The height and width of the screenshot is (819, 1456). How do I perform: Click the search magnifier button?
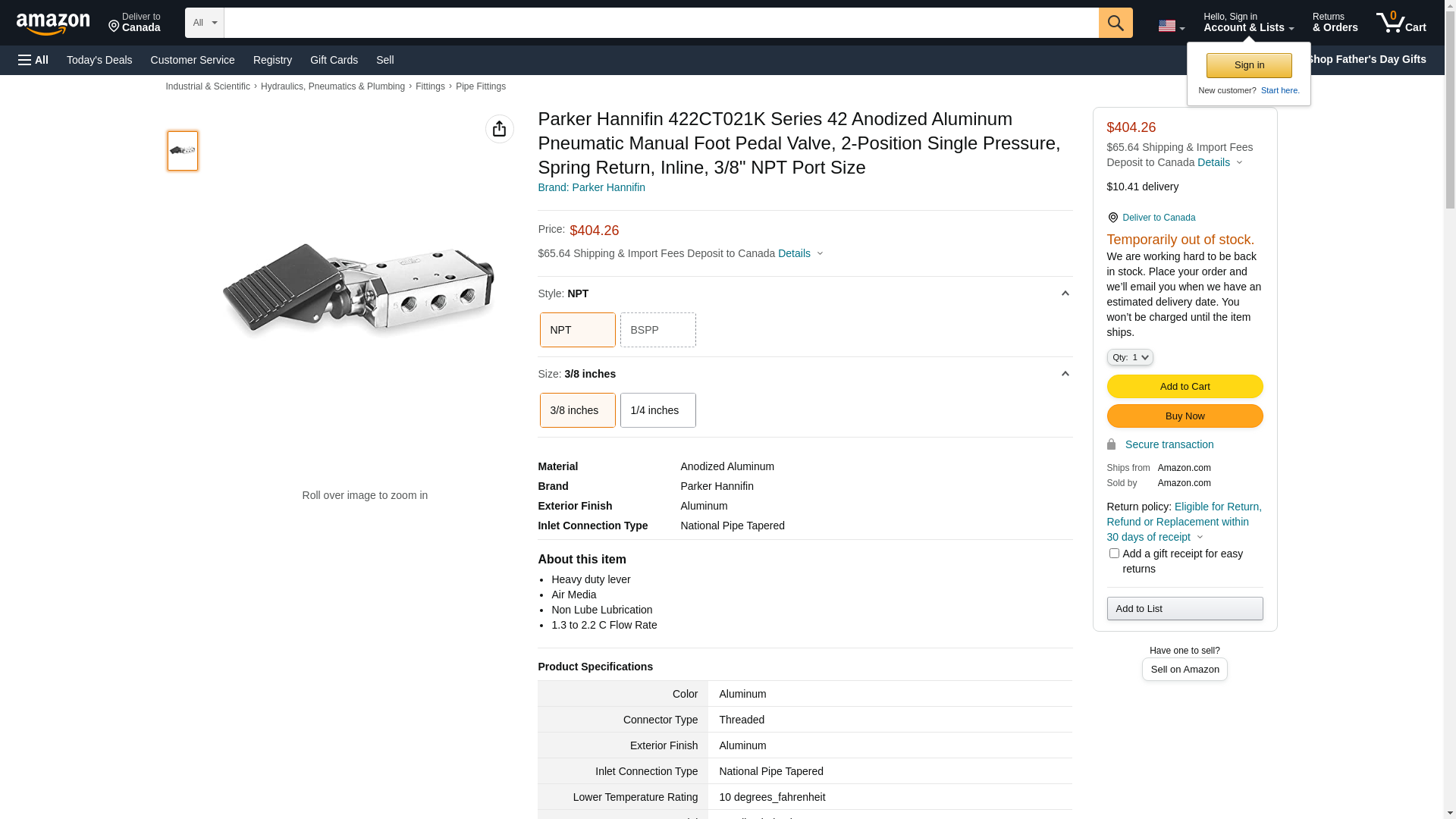1116,23
